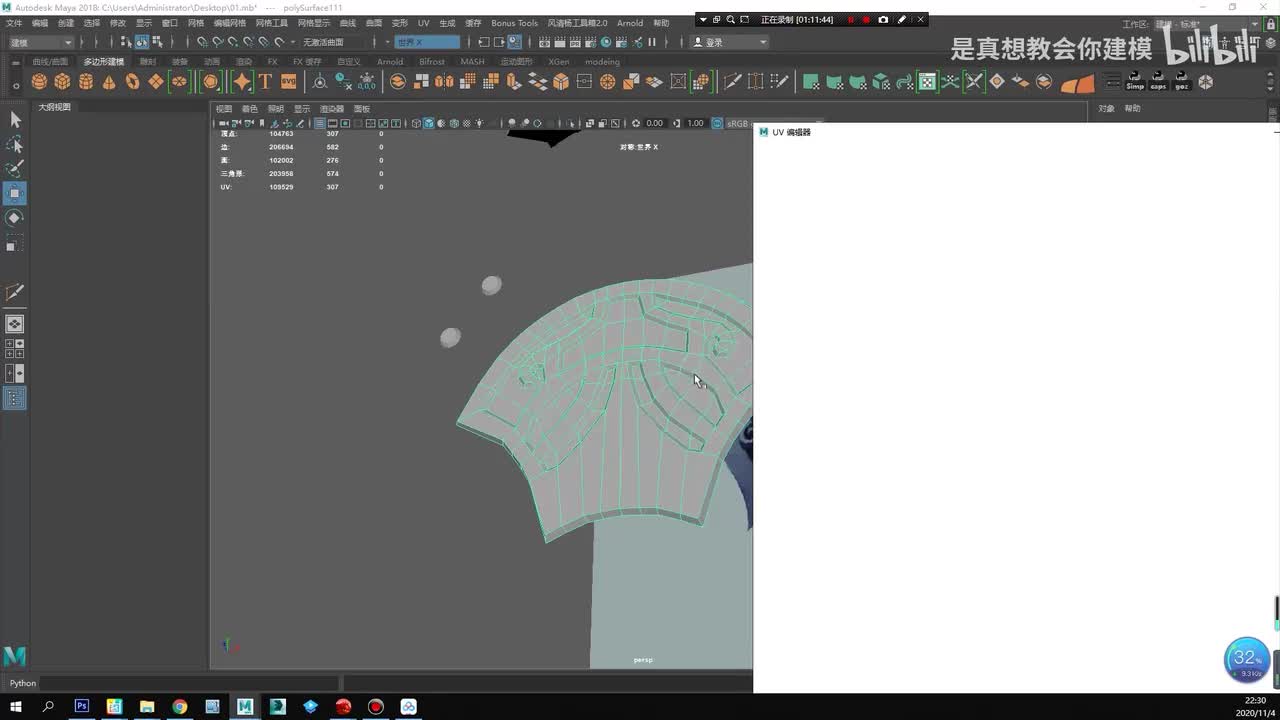Open the 文件 menu
Screen dimensions: 1280x720
pyautogui.click(x=14, y=23)
